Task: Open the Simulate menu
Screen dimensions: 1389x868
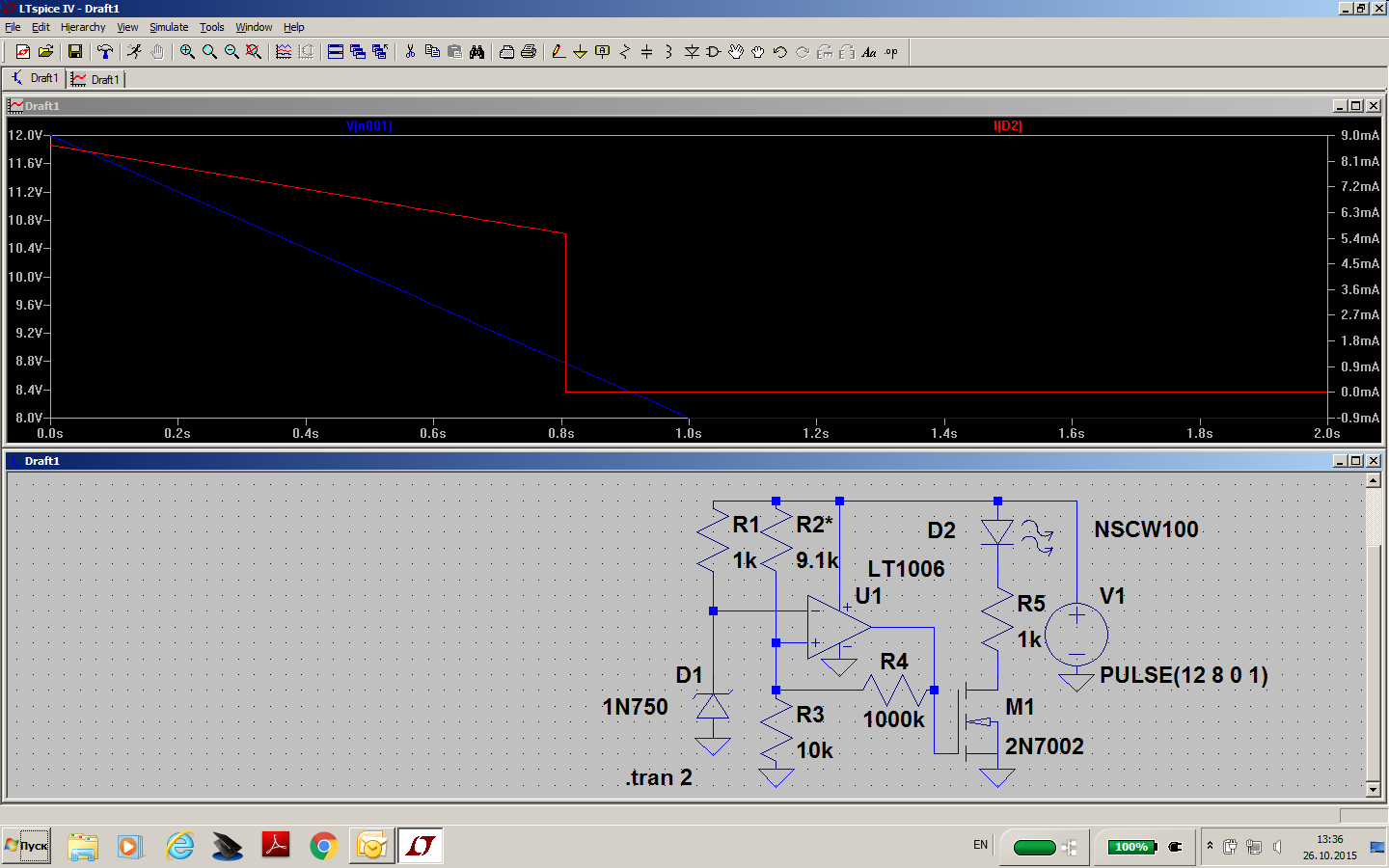Action: point(169,27)
